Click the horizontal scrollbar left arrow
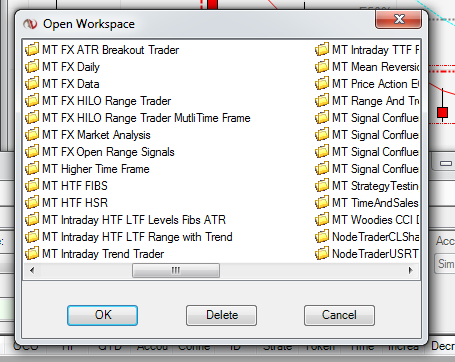This screenshot has width=455, height=362. point(32,270)
